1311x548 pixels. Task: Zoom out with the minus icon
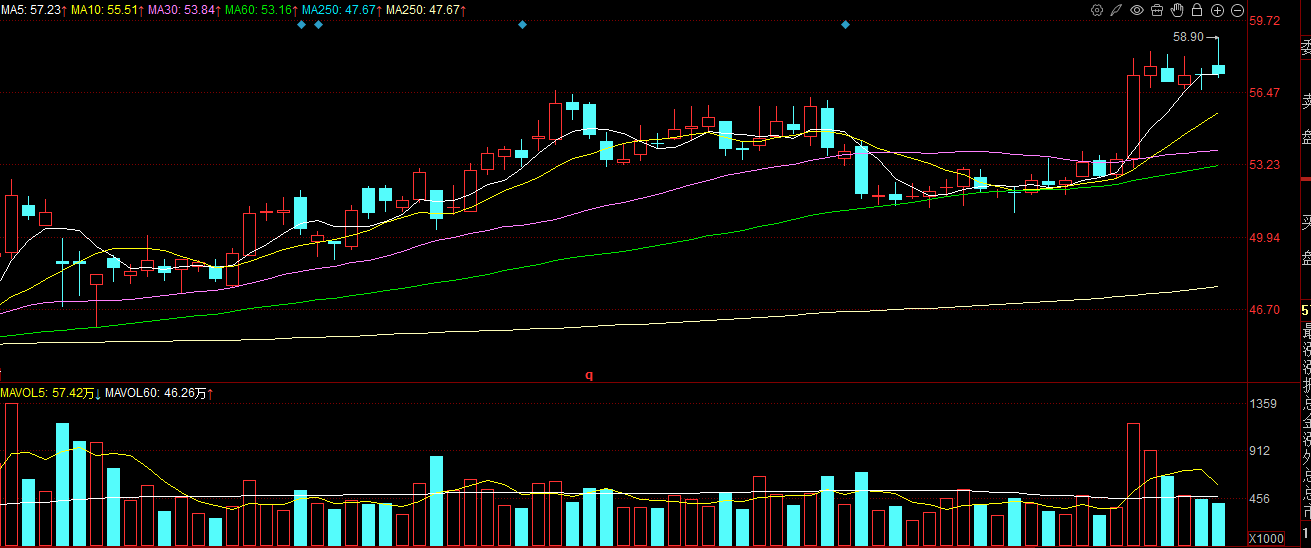tap(1237, 10)
